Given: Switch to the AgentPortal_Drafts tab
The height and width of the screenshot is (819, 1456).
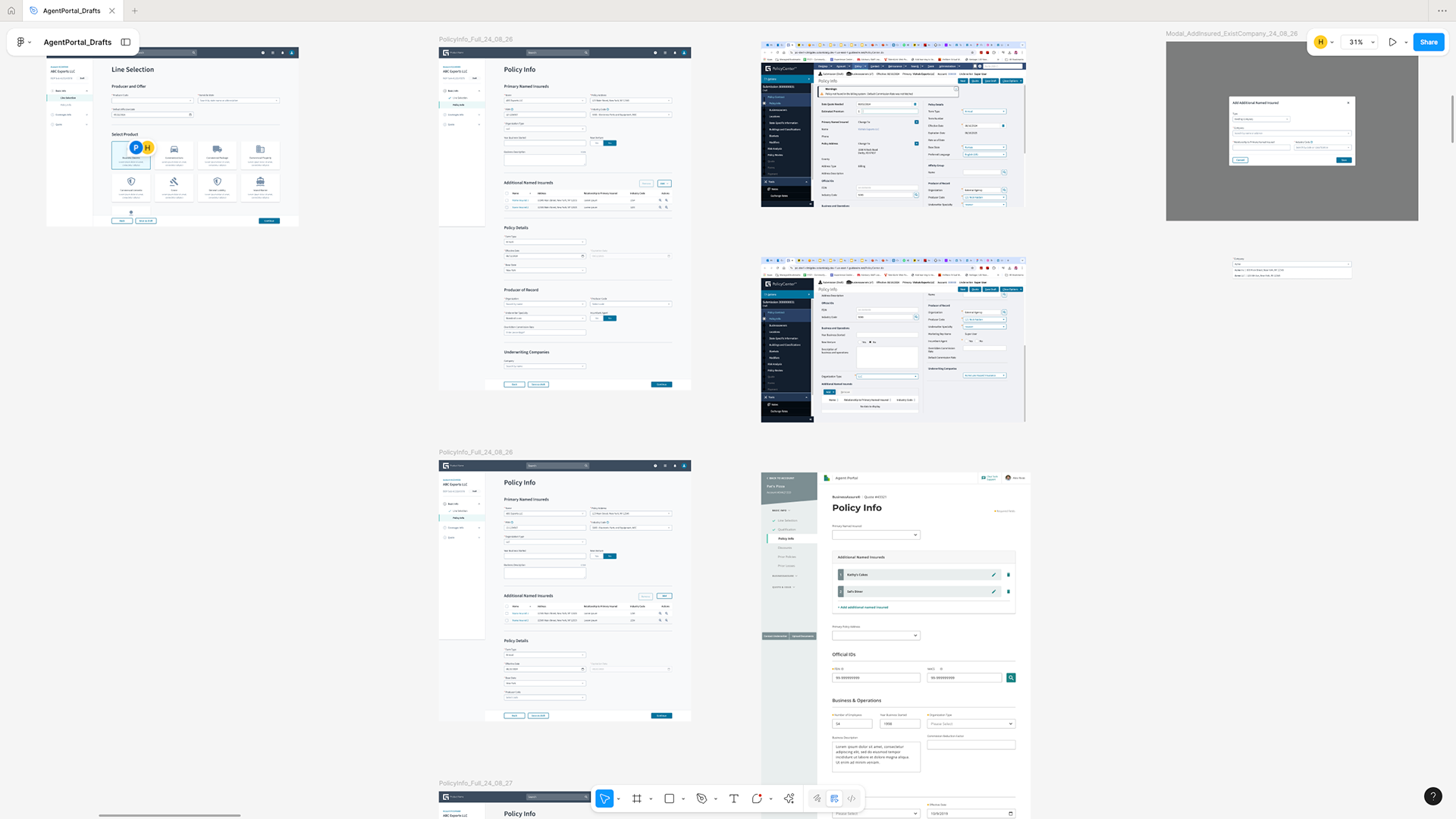Looking at the screenshot, I should (71, 11).
